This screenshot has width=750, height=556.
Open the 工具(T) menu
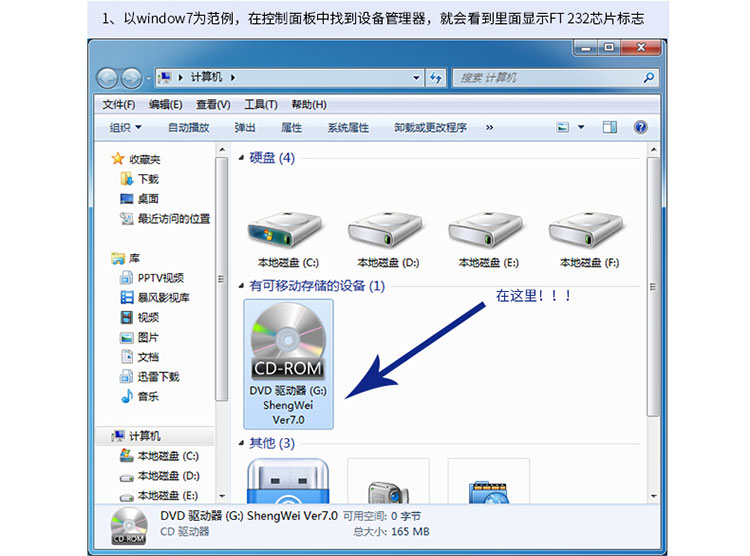(x=260, y=105)
